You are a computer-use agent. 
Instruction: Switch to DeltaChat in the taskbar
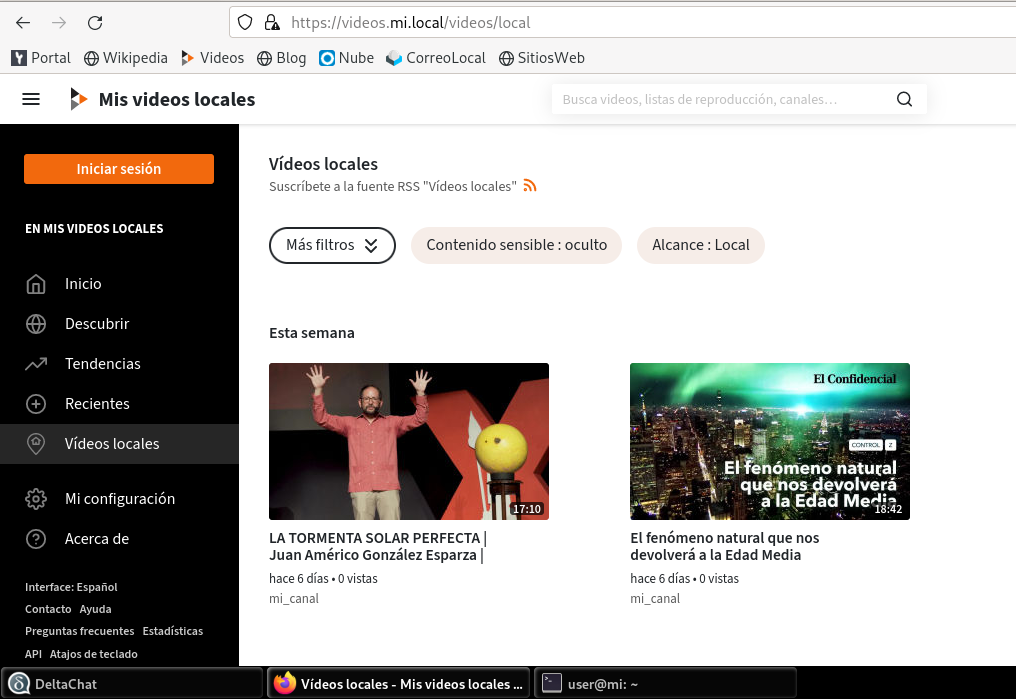(x=132, y=683)
